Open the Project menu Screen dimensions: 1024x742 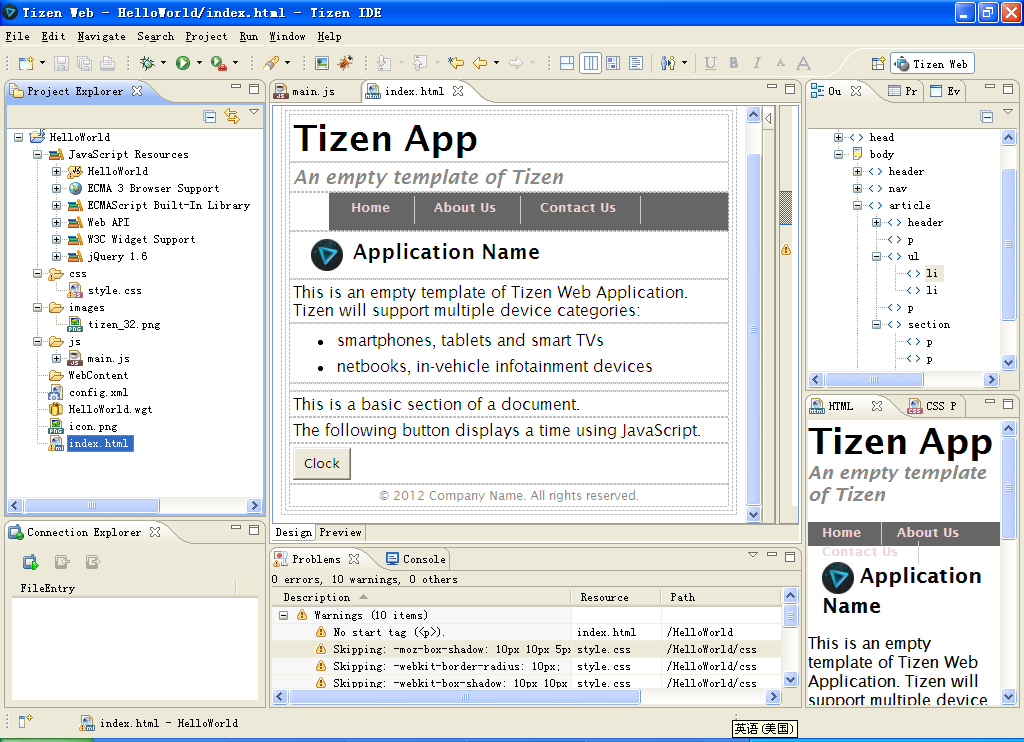pos(206,37)
